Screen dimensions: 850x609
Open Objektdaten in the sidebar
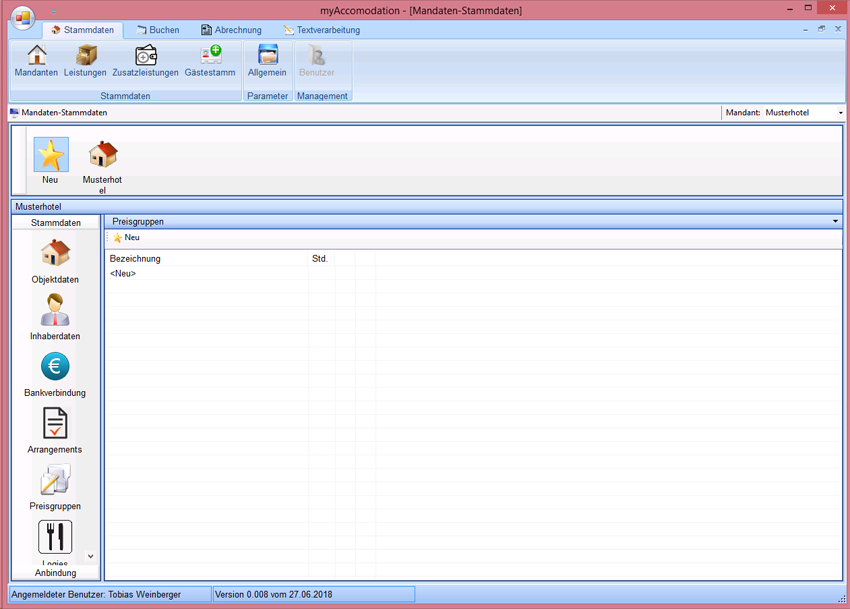coord(55,256)
